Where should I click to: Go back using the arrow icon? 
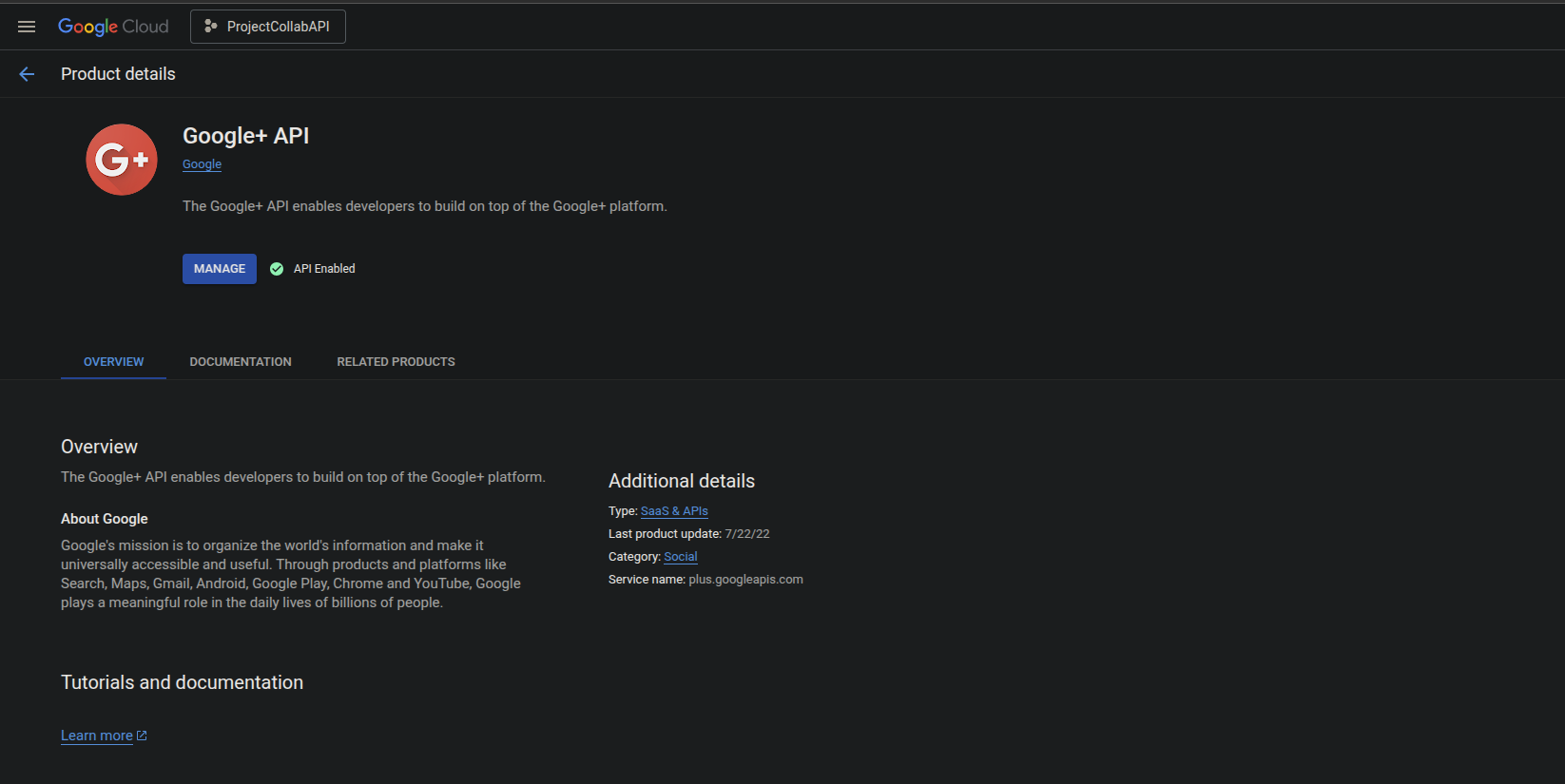27,74
